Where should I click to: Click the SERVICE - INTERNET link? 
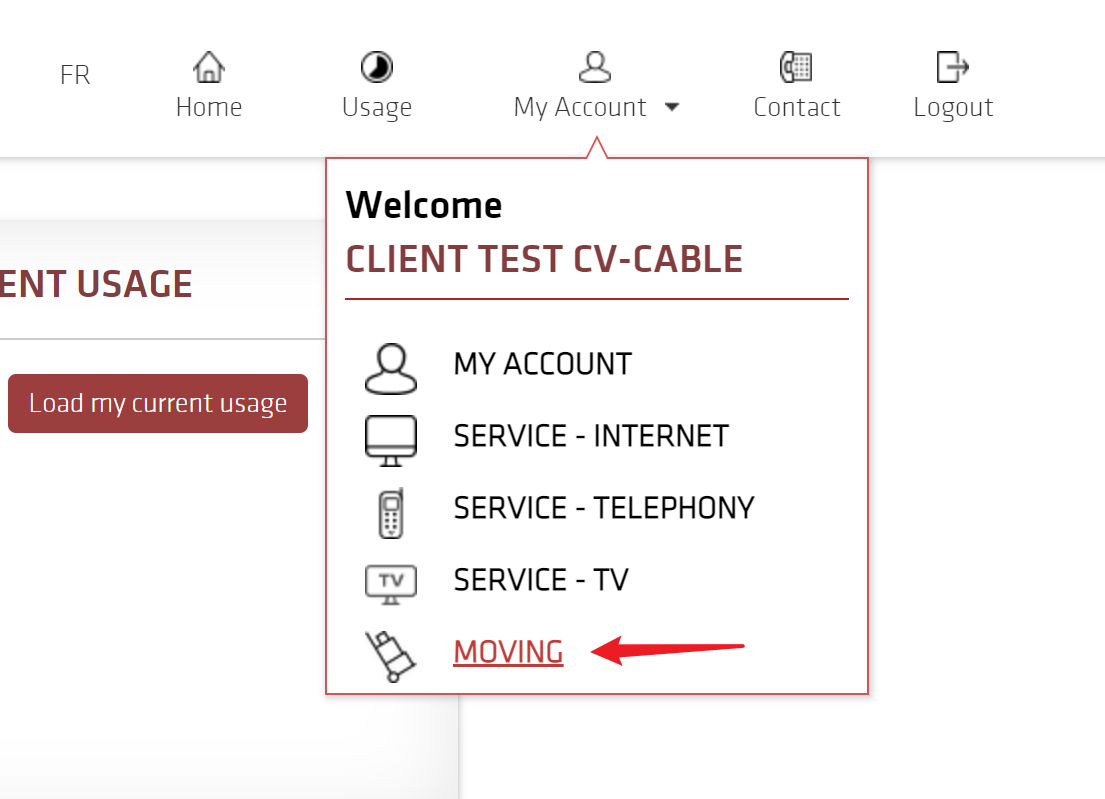pyautogui.click(x=590, y=436)
